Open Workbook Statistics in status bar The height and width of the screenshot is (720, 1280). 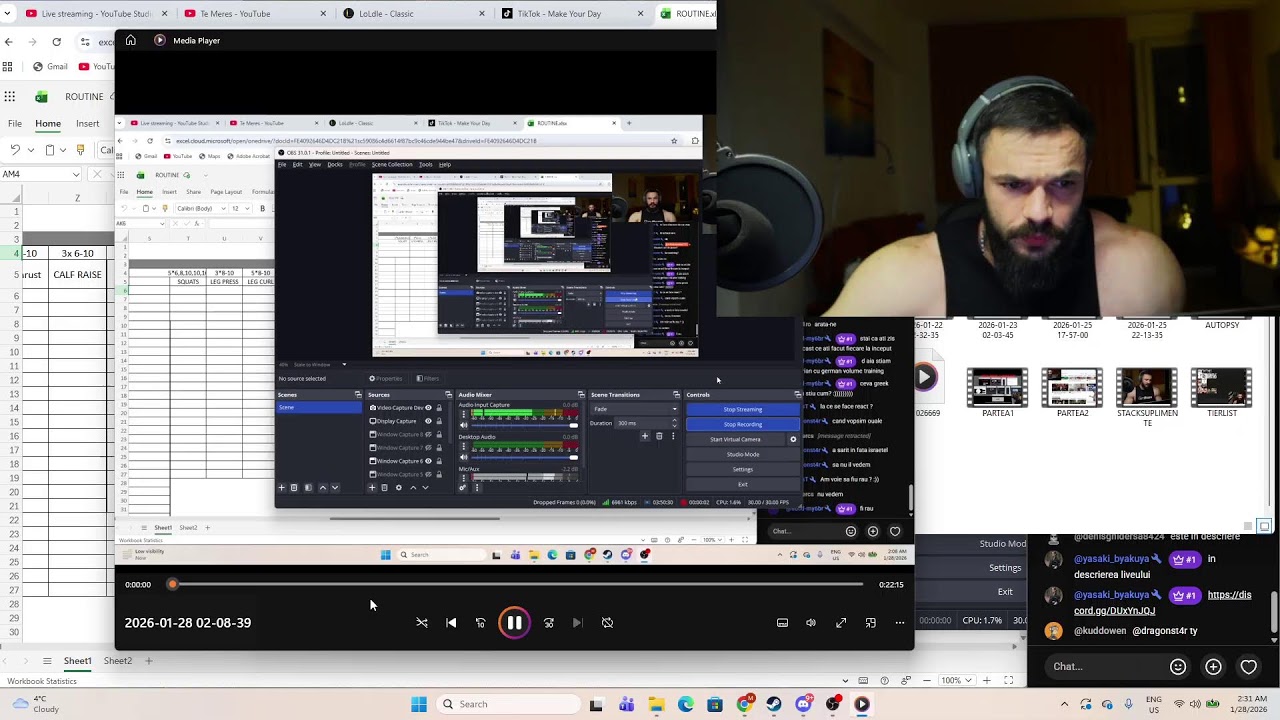click(41, 681)
